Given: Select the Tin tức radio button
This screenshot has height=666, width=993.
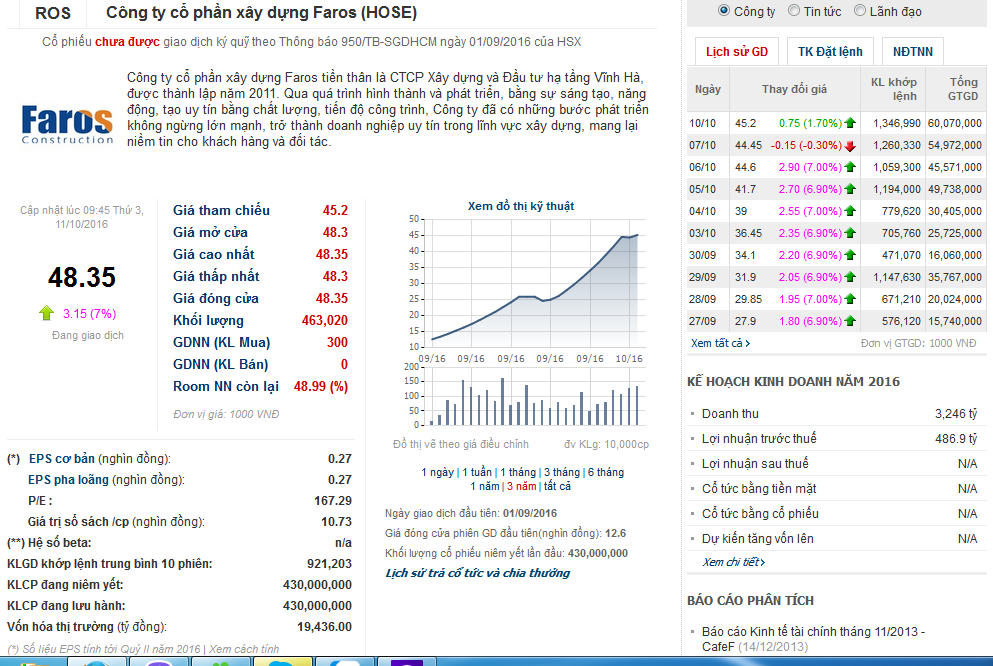Looking at the screenshot, I should (x=794, y=10).
